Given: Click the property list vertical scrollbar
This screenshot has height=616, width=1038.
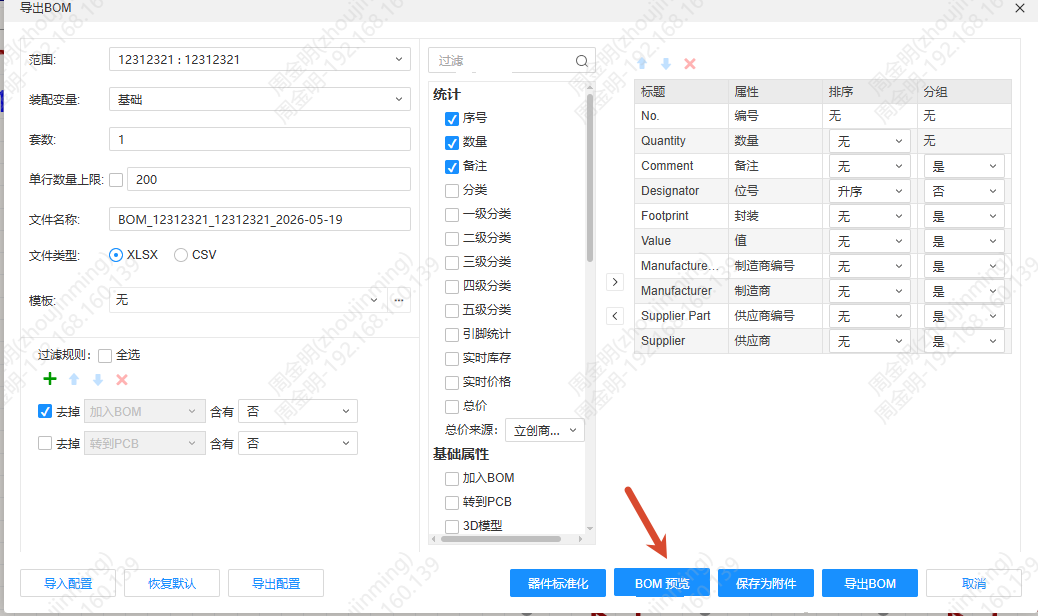Looking at the screenshot, I should 589,177.
